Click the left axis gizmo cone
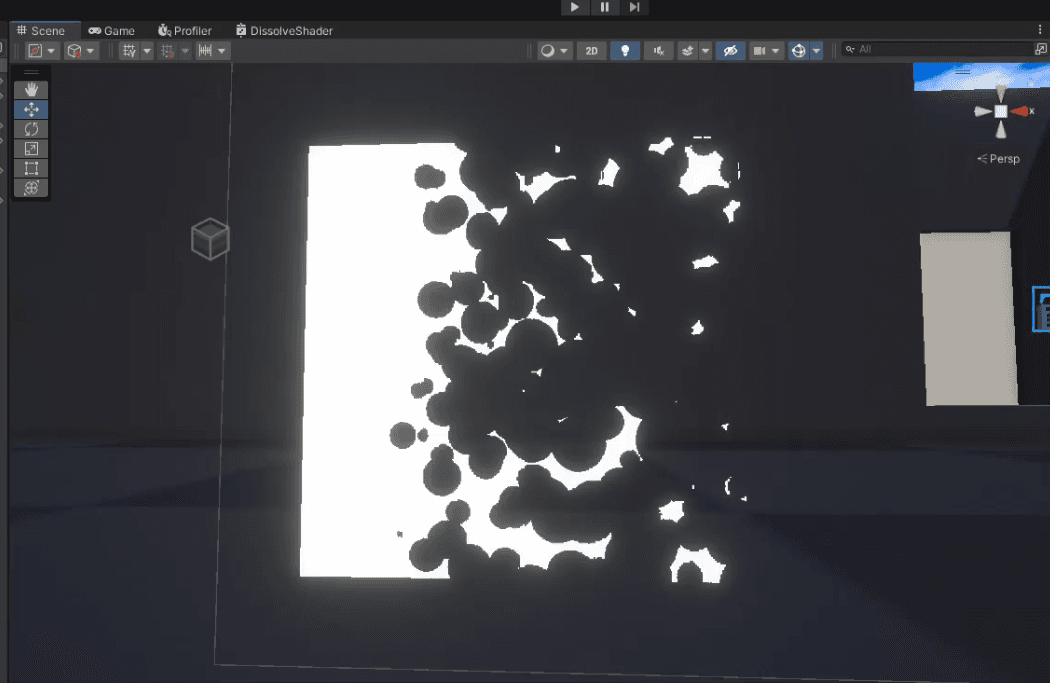Image resolution: width=1050 pixels, height=683 pixels. 982,112
